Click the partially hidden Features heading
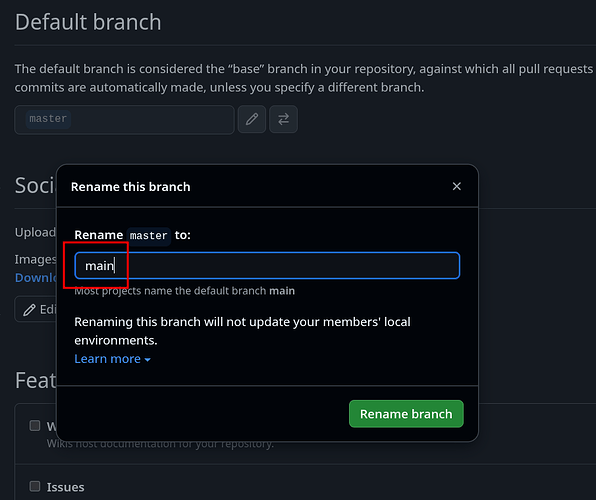 pyautogui.click(x=35, y=380)
